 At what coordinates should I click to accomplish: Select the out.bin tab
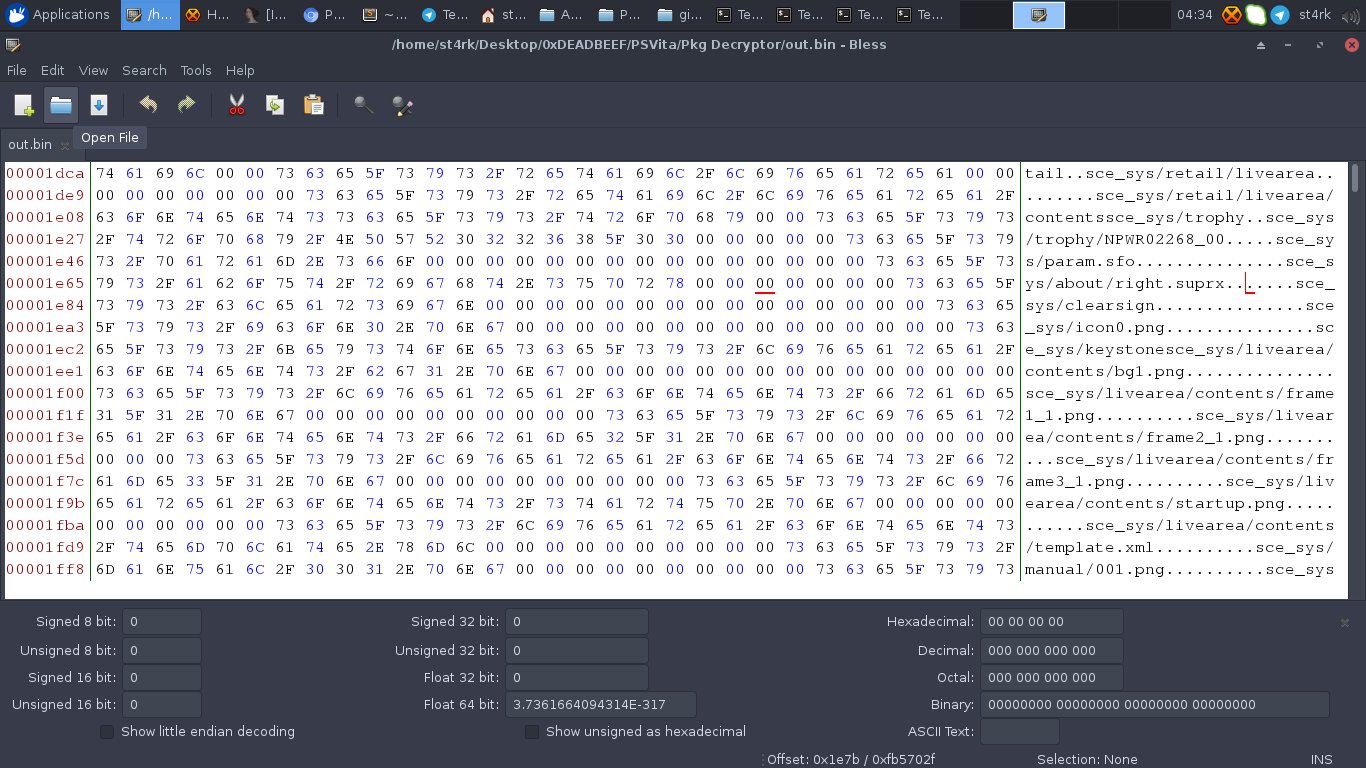[x=30, y=145]
